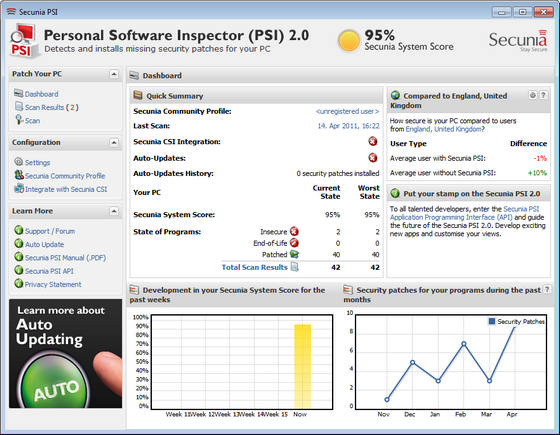Collapse the Patch Your PC section
Image resolution: width=560 pixels, height=435 pixels.
(x=114, y=74)
